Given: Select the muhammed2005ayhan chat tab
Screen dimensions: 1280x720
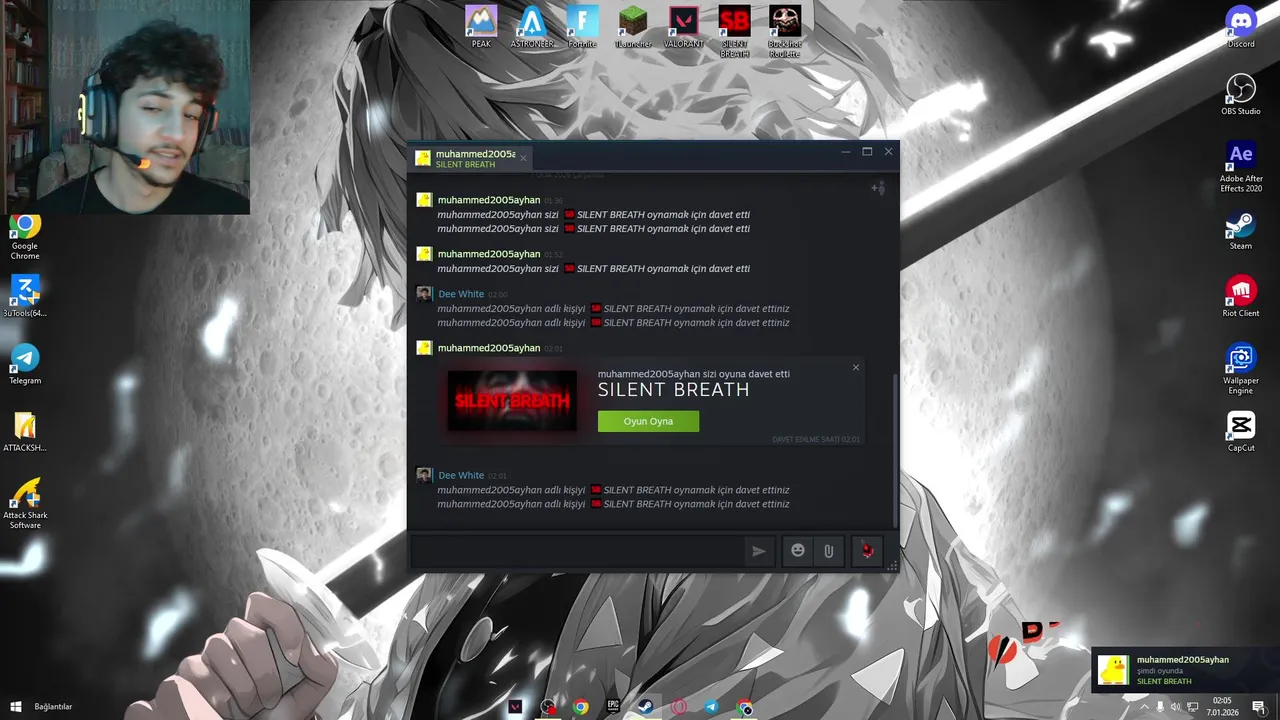Looking at the screenshot, I should coord(470,158).
